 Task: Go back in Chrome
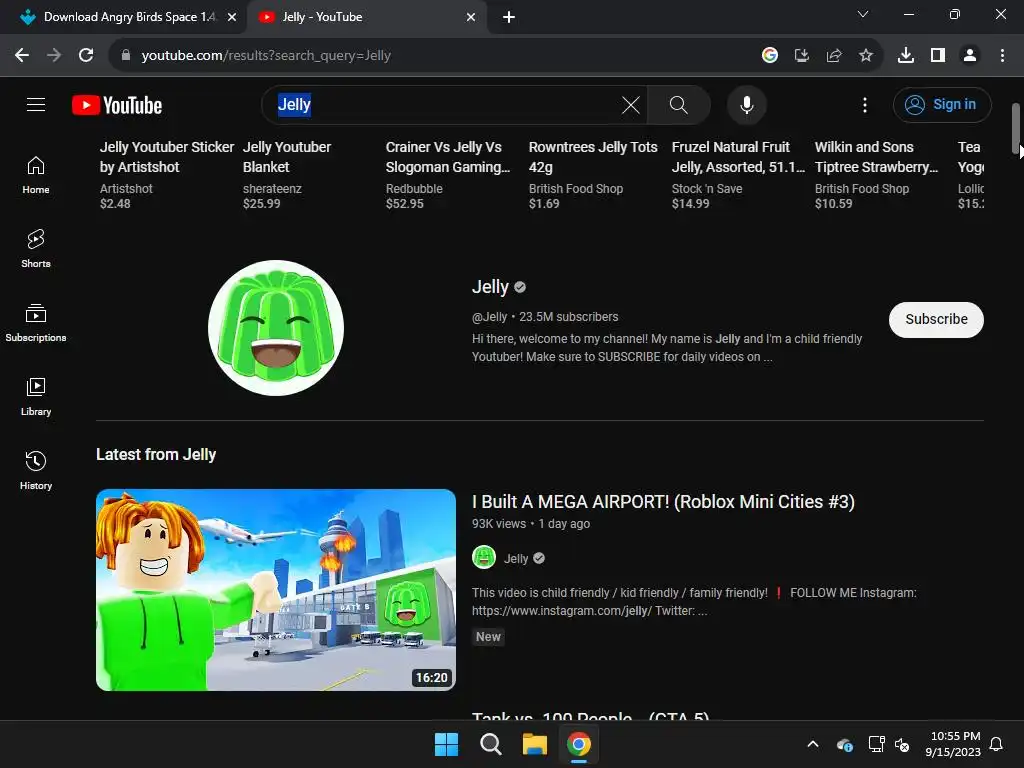[22, 56]
